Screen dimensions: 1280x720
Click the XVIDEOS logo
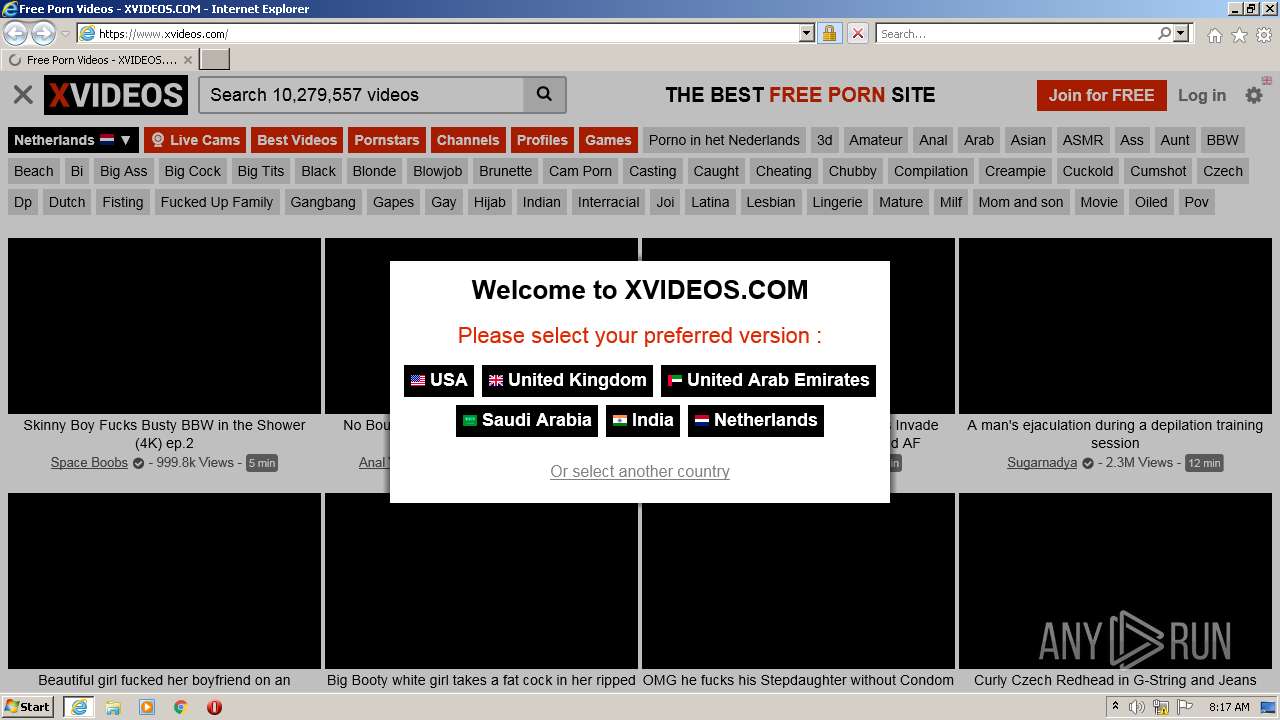point(116,95)
